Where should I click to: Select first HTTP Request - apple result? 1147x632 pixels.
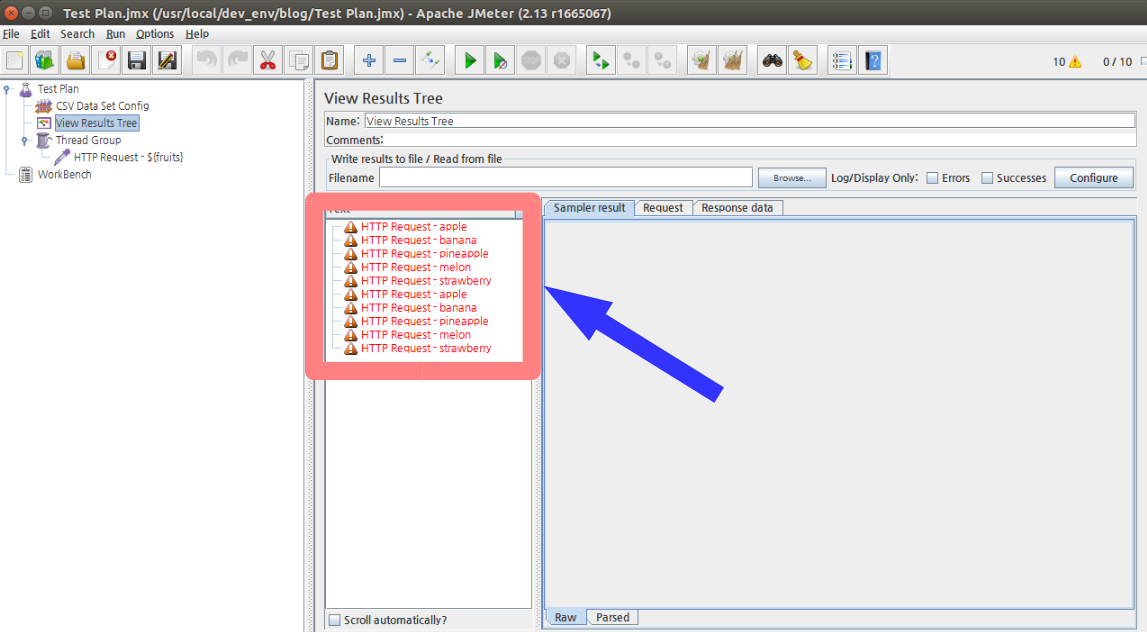click(x=413, y=227)
